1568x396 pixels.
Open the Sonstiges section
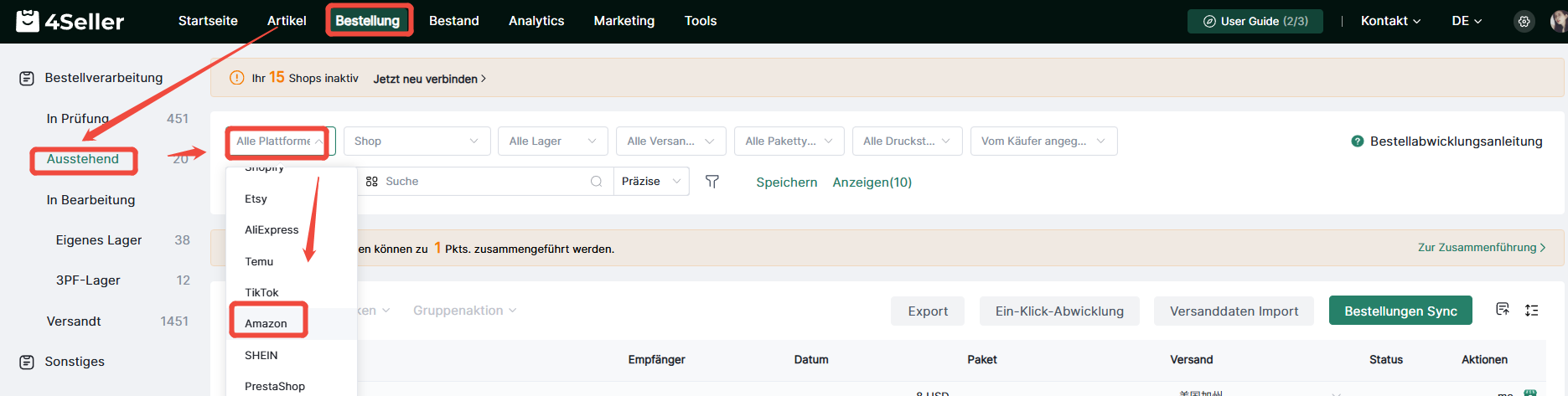[x=75, y=362]
